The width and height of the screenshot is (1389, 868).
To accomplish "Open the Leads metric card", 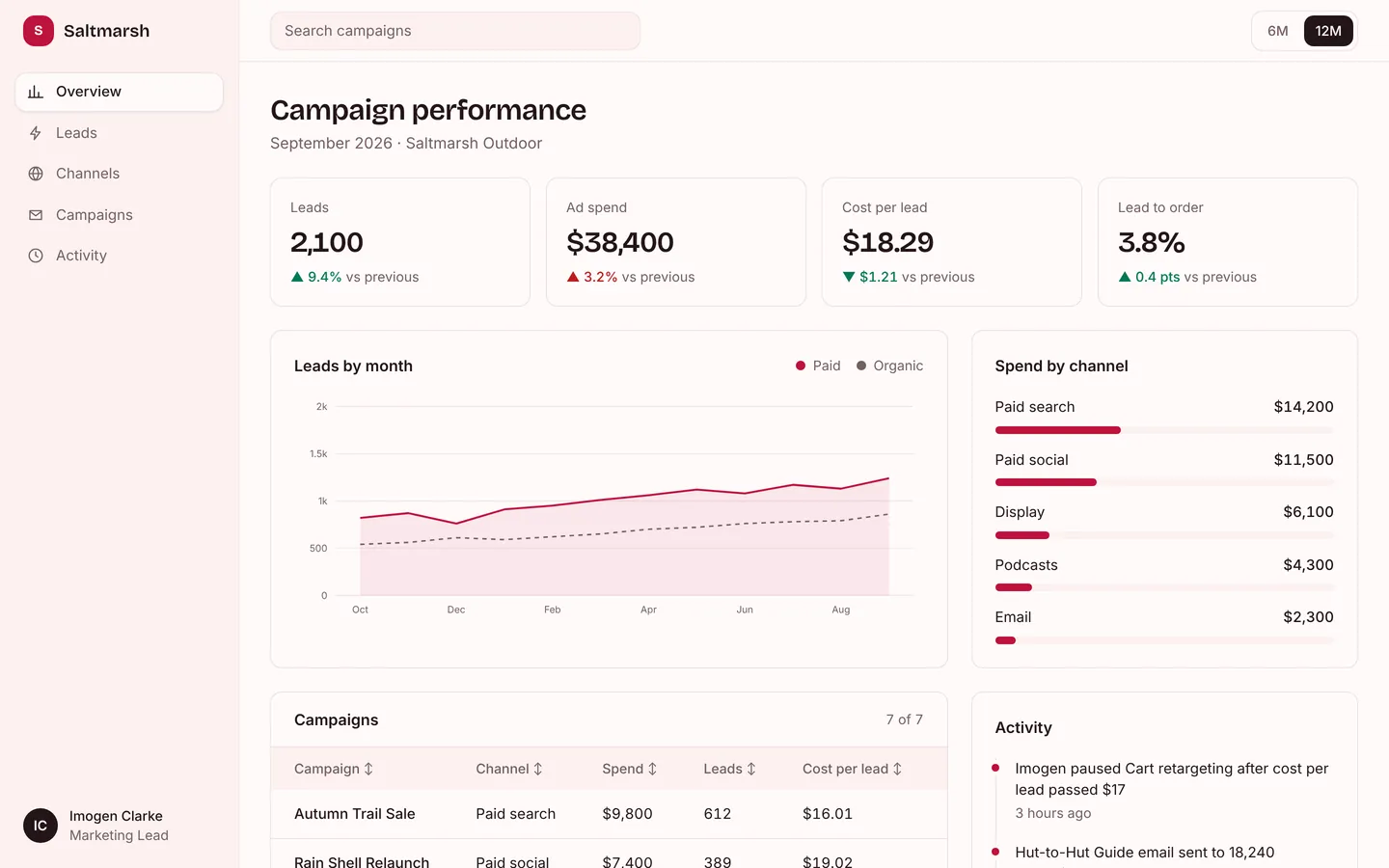I will click(400, 242).
